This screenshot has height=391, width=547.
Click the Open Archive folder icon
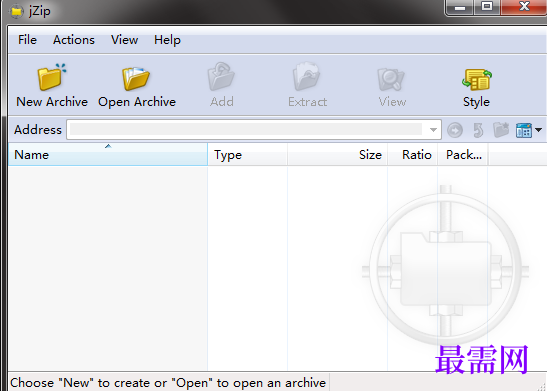[x=136, y=78]
